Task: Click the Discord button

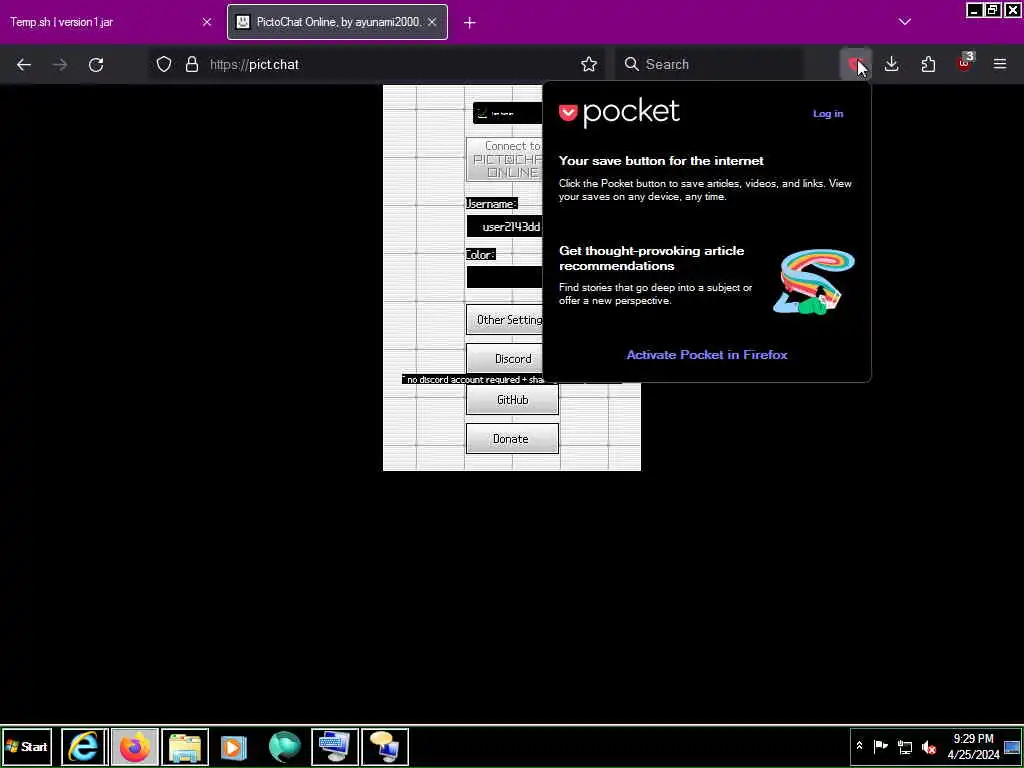Action: tap(504, 359)
